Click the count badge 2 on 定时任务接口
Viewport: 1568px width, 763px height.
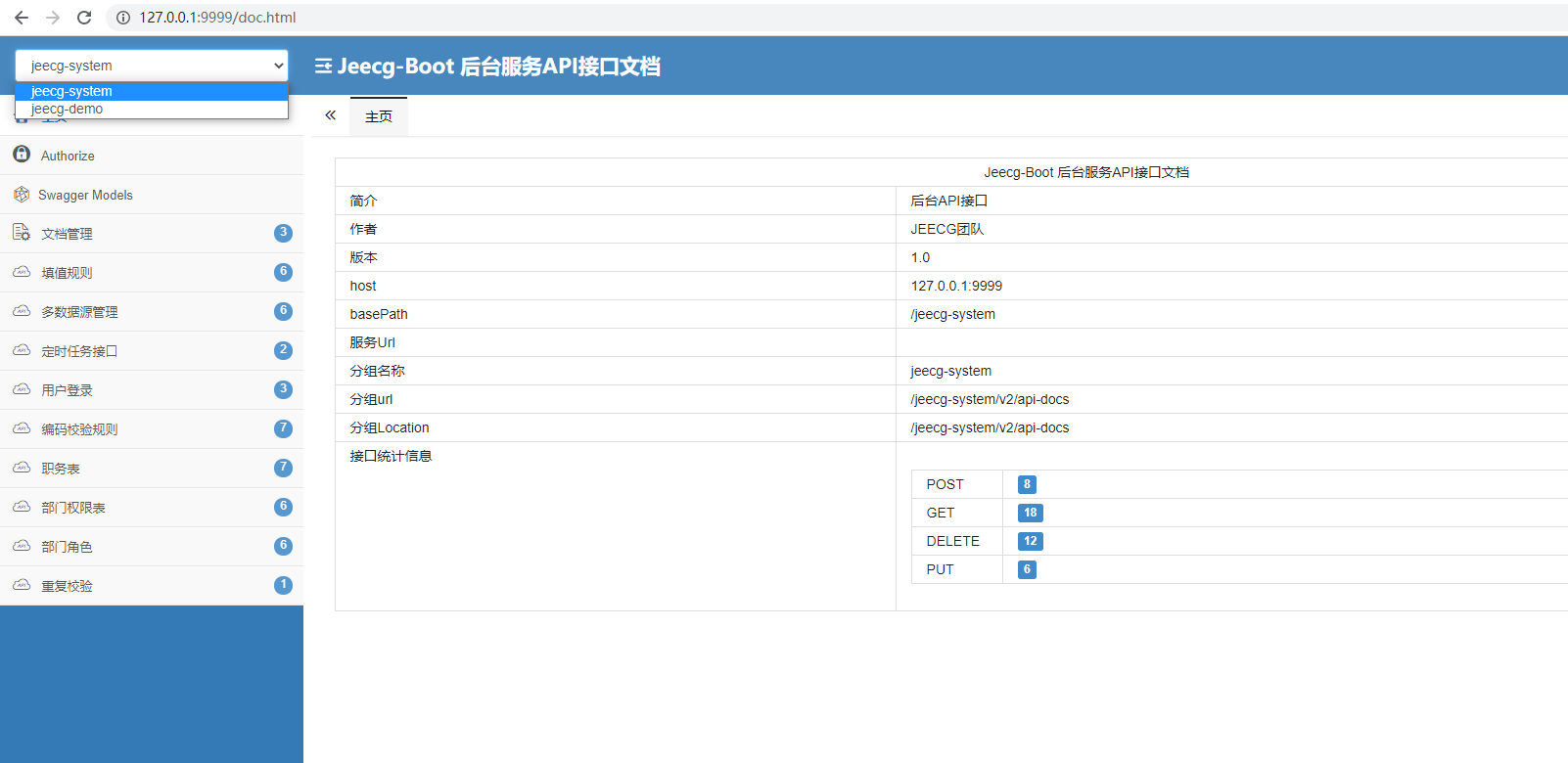tap(284, 350)
